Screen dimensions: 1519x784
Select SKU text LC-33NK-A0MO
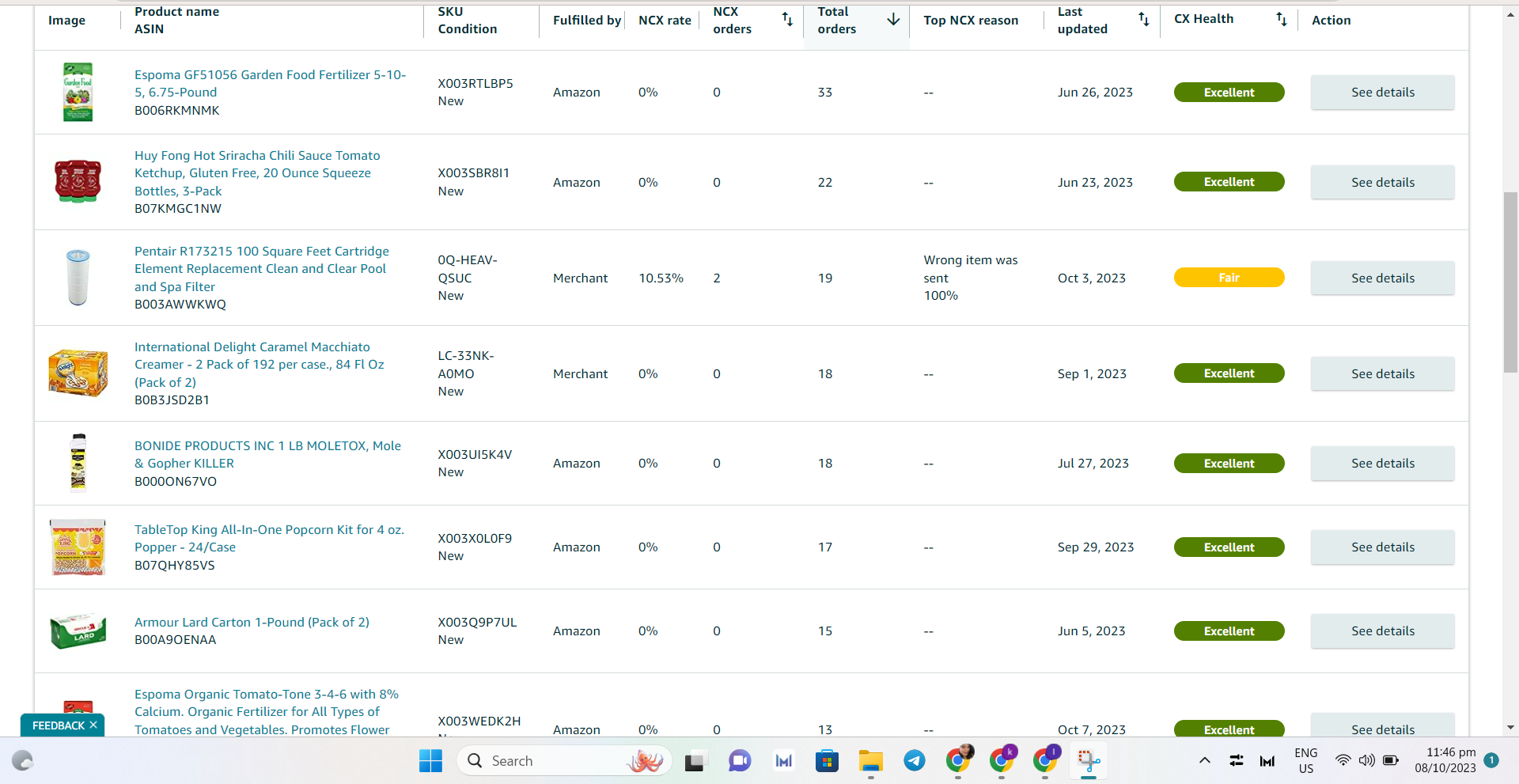(468, 365)
